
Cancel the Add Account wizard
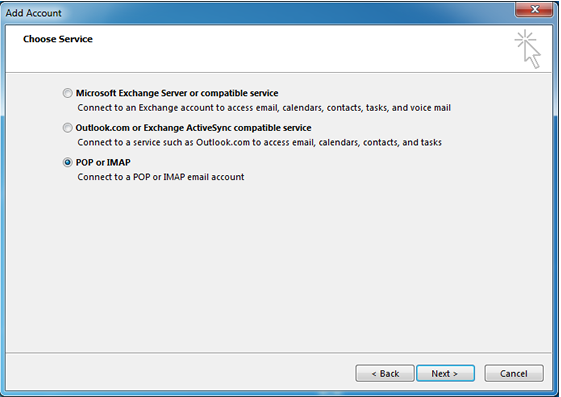point(514,373)
